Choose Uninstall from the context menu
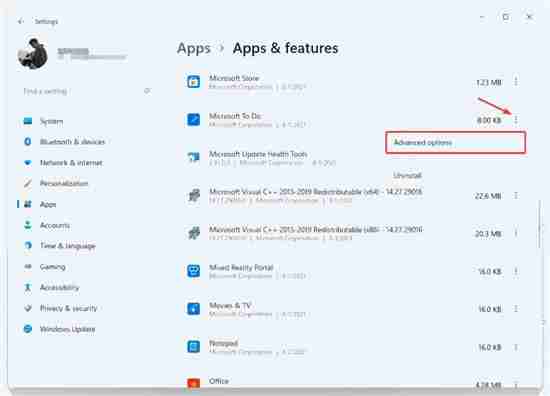Screen dimensions: 550x396 [x=407, y=175]
